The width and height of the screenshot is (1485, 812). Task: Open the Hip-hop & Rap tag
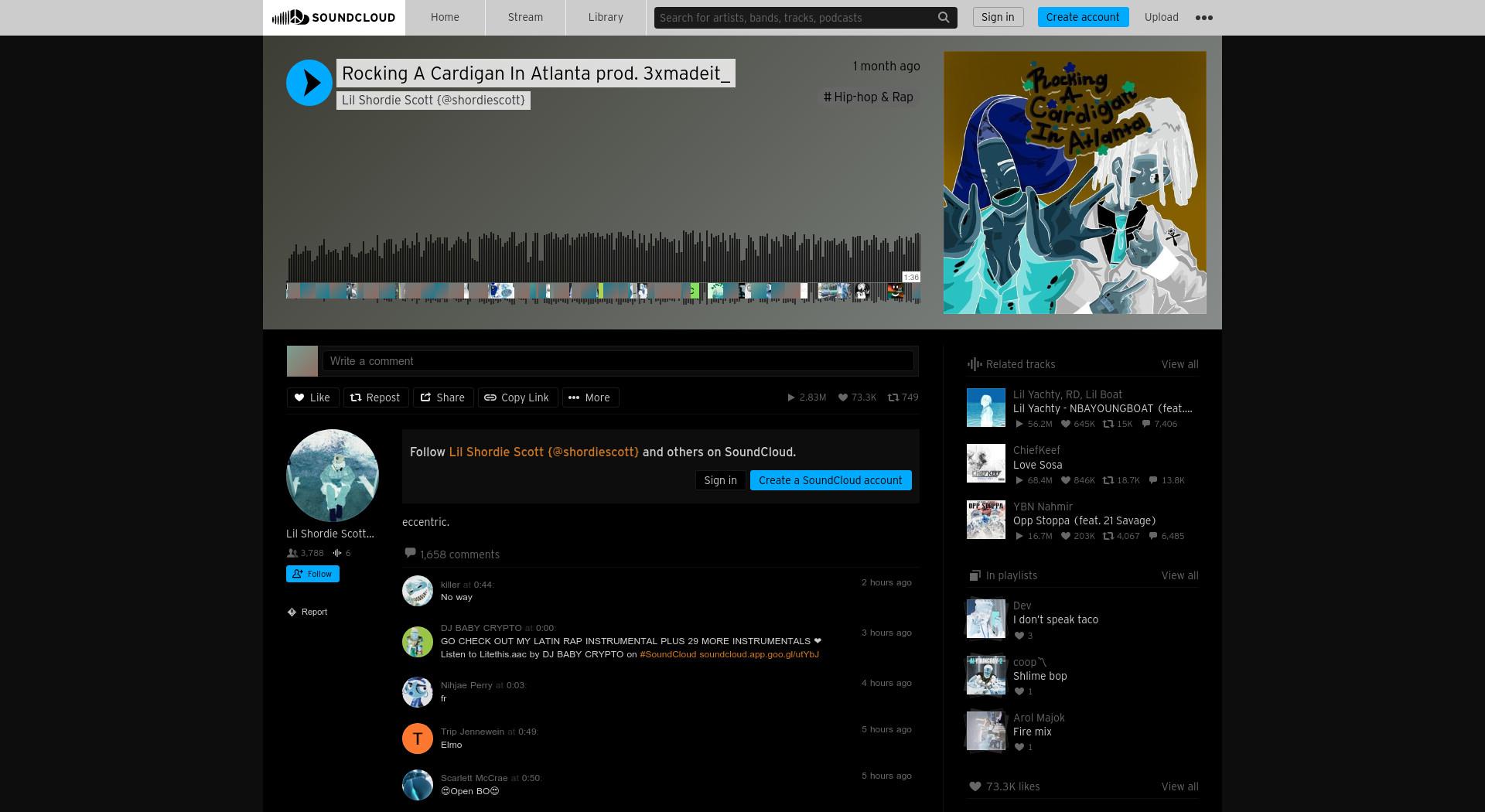pyautogui.click(x=869, y=97)
